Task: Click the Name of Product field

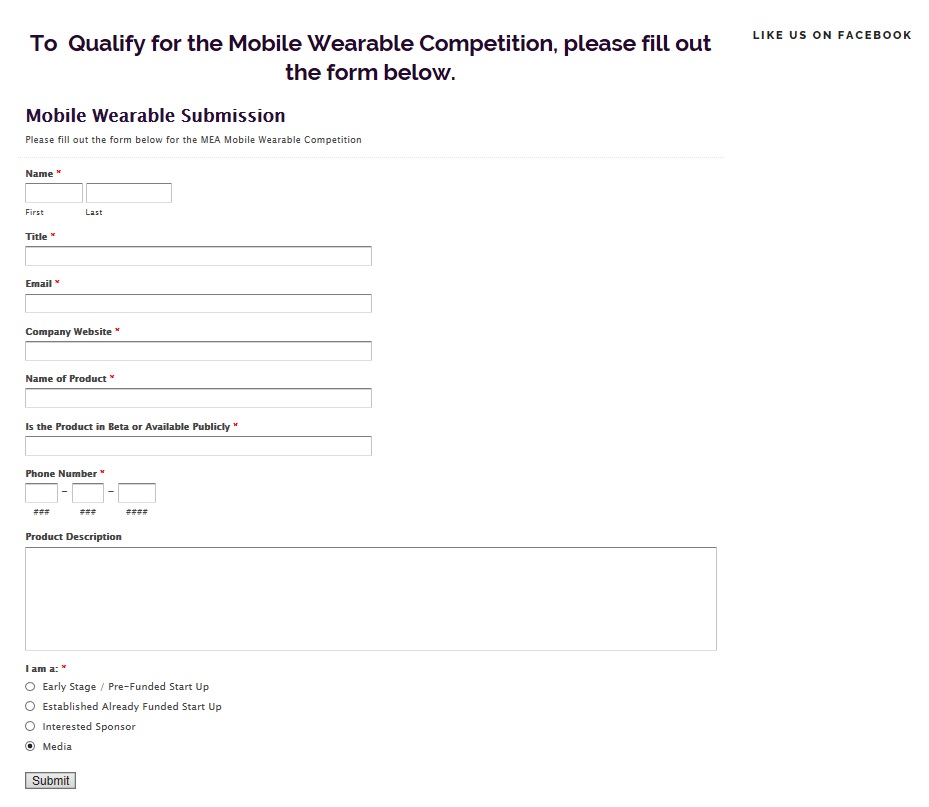Action: pyautogui.click(x=198, y=398)
